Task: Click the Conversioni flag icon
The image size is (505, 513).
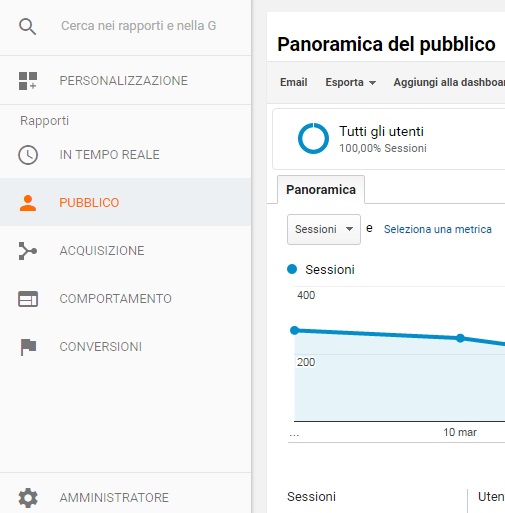Action: pyautogui.click(x=28, y=347)
